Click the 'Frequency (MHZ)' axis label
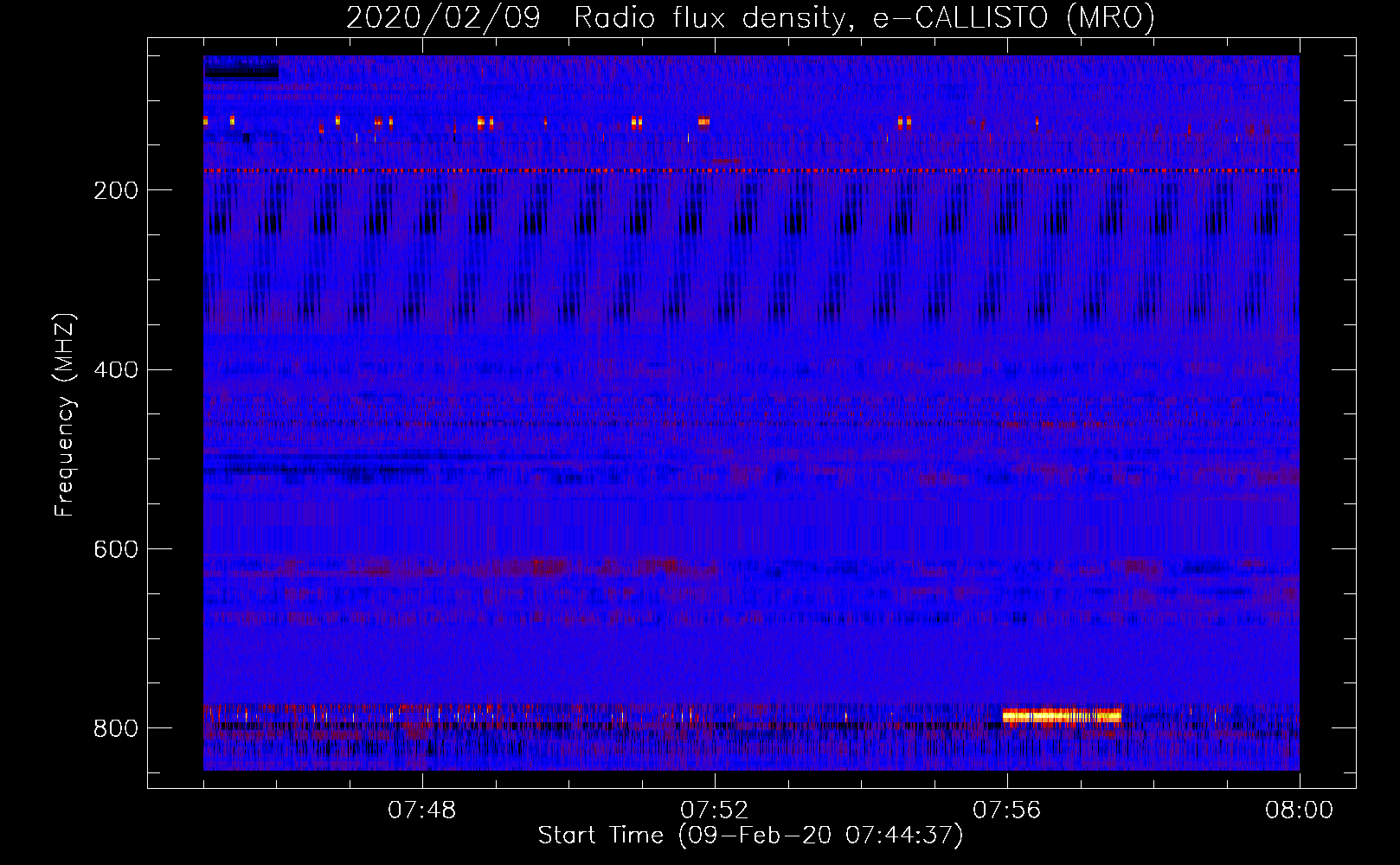The width and height of the screenshot is (1400, 865). coord(64,414)
